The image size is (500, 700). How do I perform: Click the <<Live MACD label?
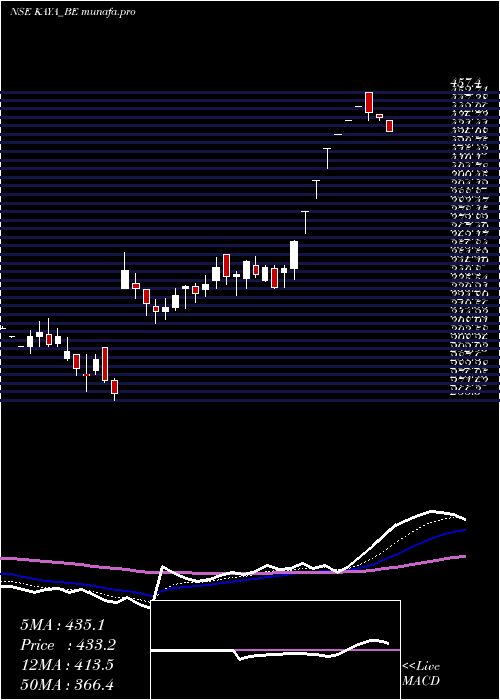click(x=421, y=674)
